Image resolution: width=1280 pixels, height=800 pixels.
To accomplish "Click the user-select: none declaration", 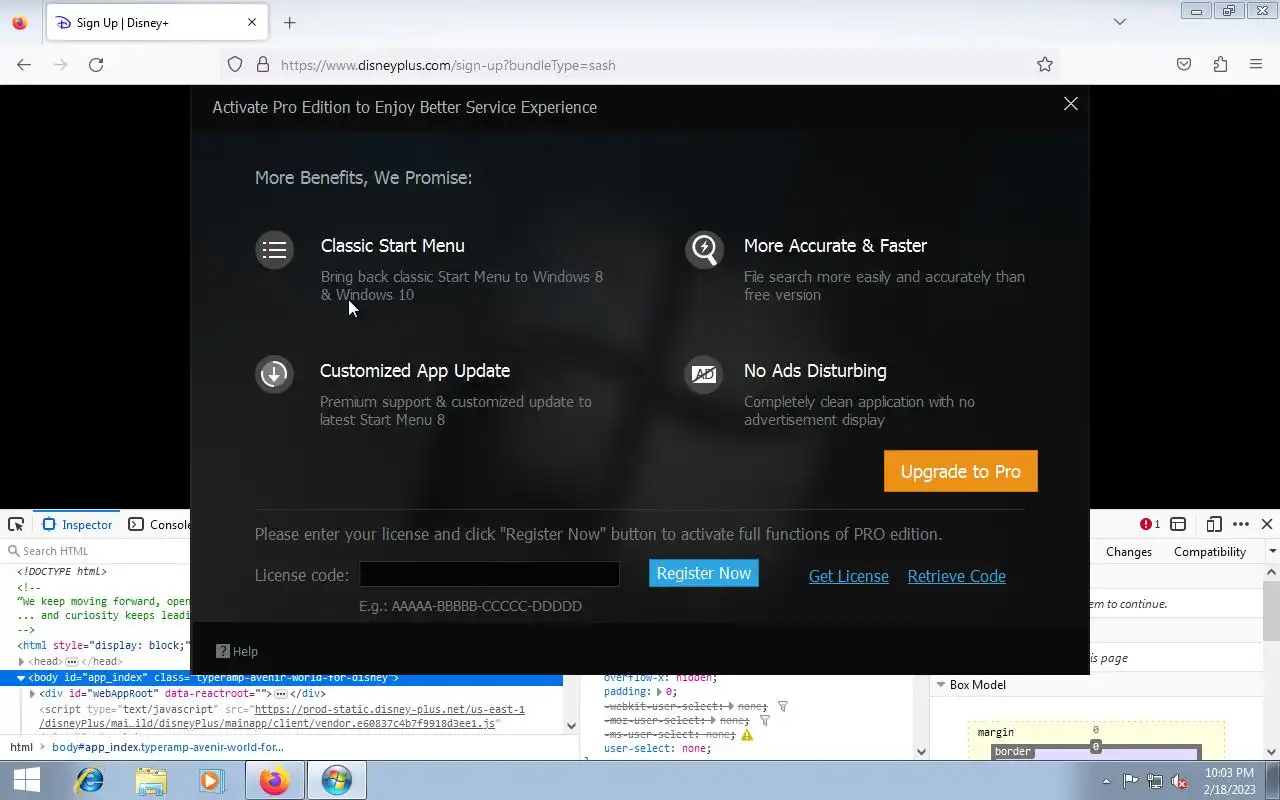I will click(x=657, y=748).
